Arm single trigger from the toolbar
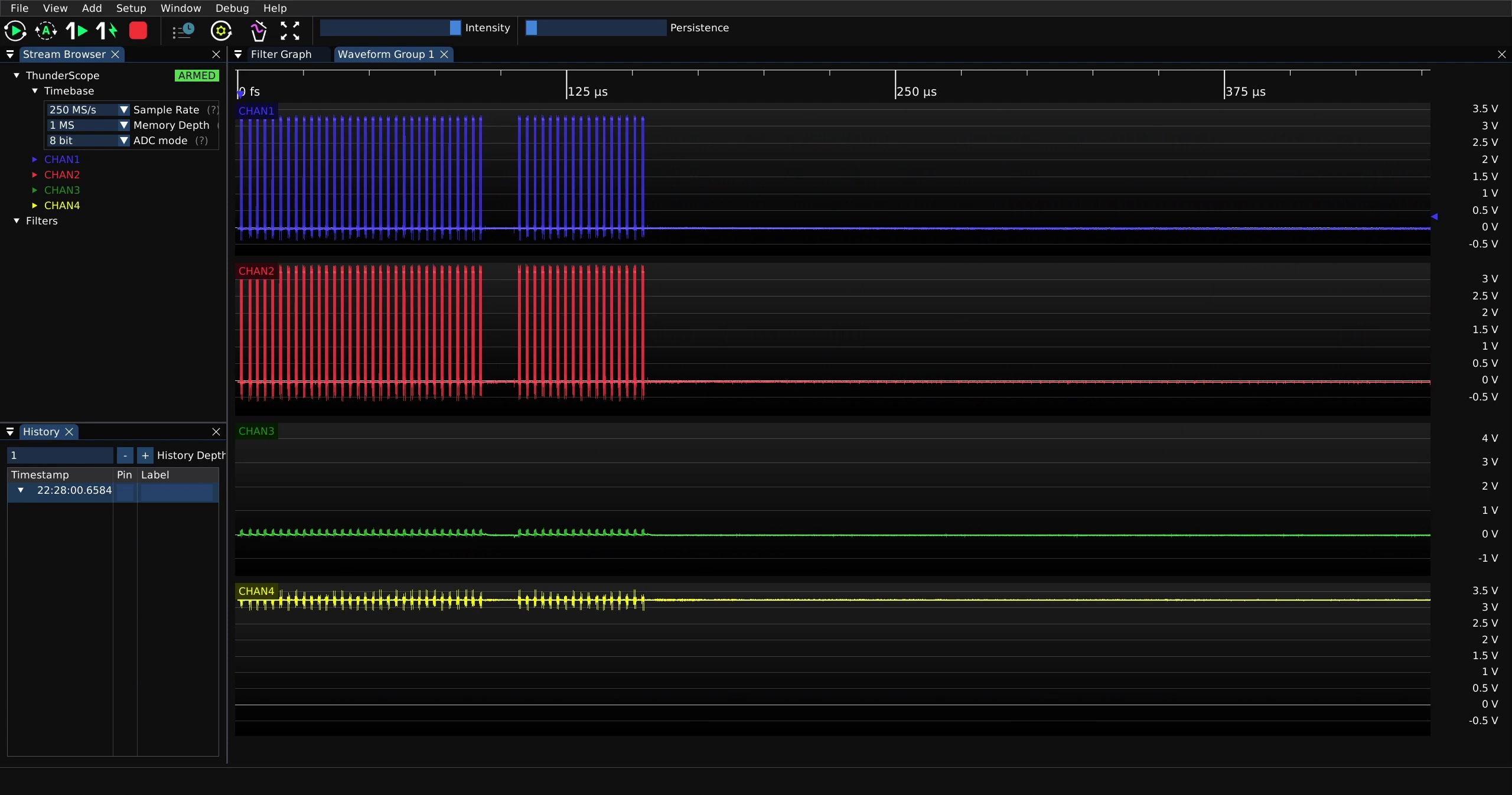 [77, 31]
